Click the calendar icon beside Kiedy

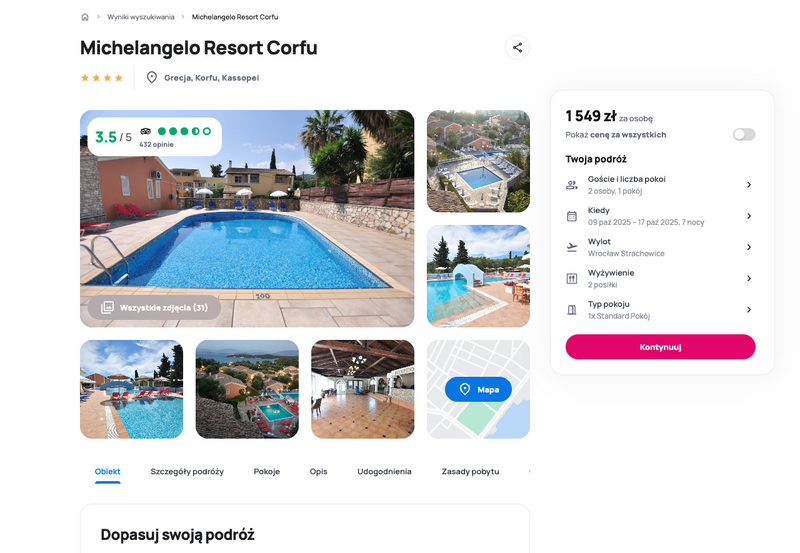[x=572, y=216]
